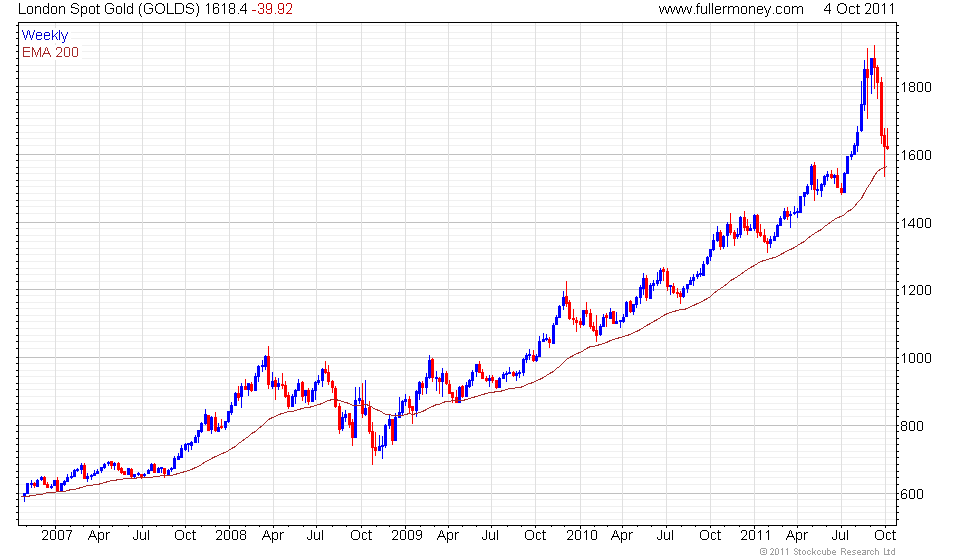Screen dimensions: 980x560
Task: Click the 1200 price axis label
Action: (x=916, y=291)
